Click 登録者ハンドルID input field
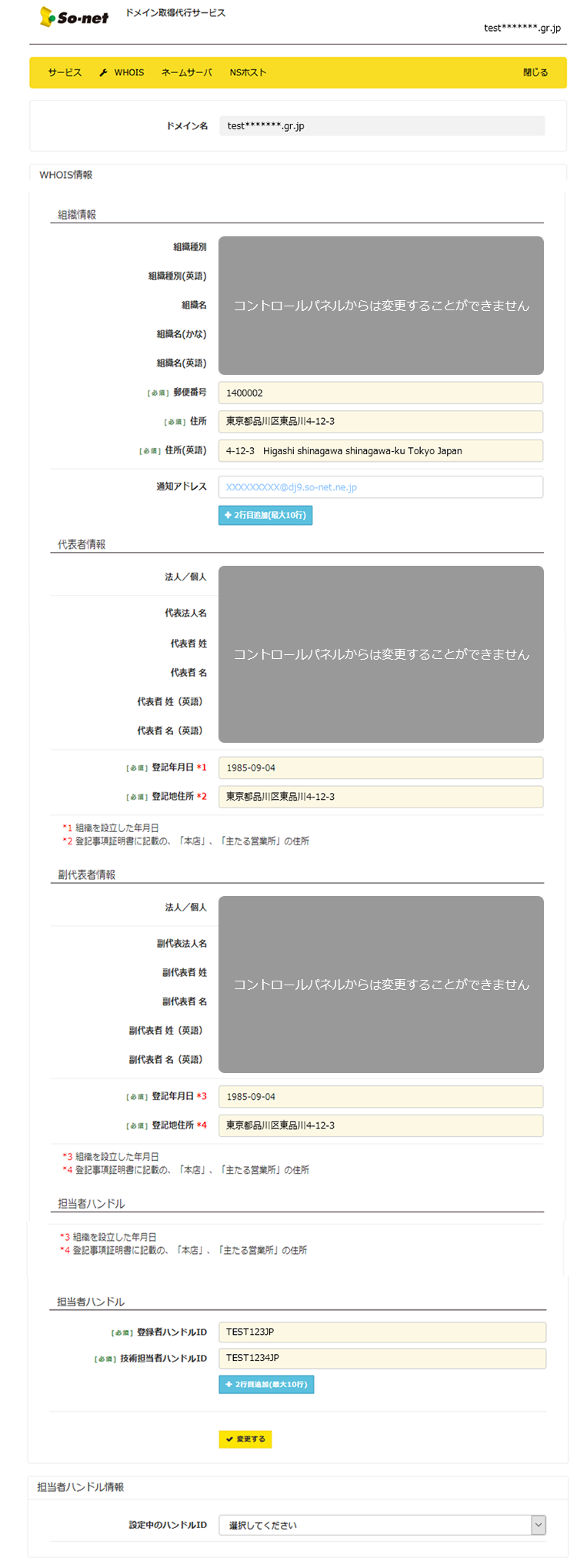 [x=382, y=1332]
